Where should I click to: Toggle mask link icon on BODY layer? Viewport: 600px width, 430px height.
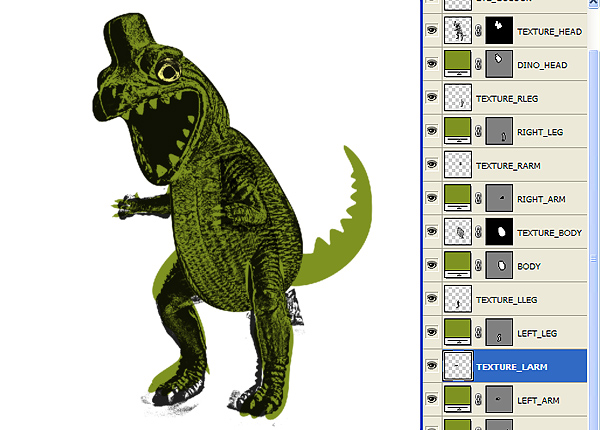478,265
